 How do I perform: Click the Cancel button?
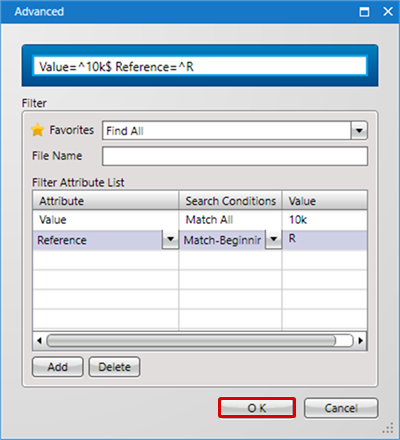pos(341,408)
